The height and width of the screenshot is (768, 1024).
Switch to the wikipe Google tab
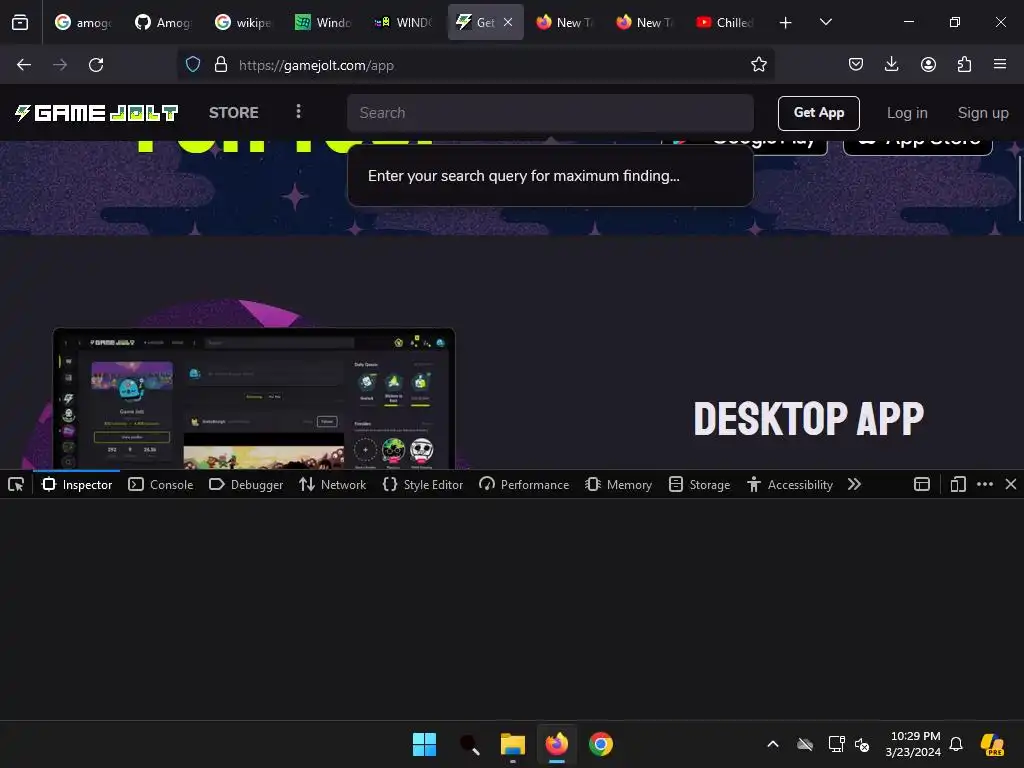[x=243, y=22]
